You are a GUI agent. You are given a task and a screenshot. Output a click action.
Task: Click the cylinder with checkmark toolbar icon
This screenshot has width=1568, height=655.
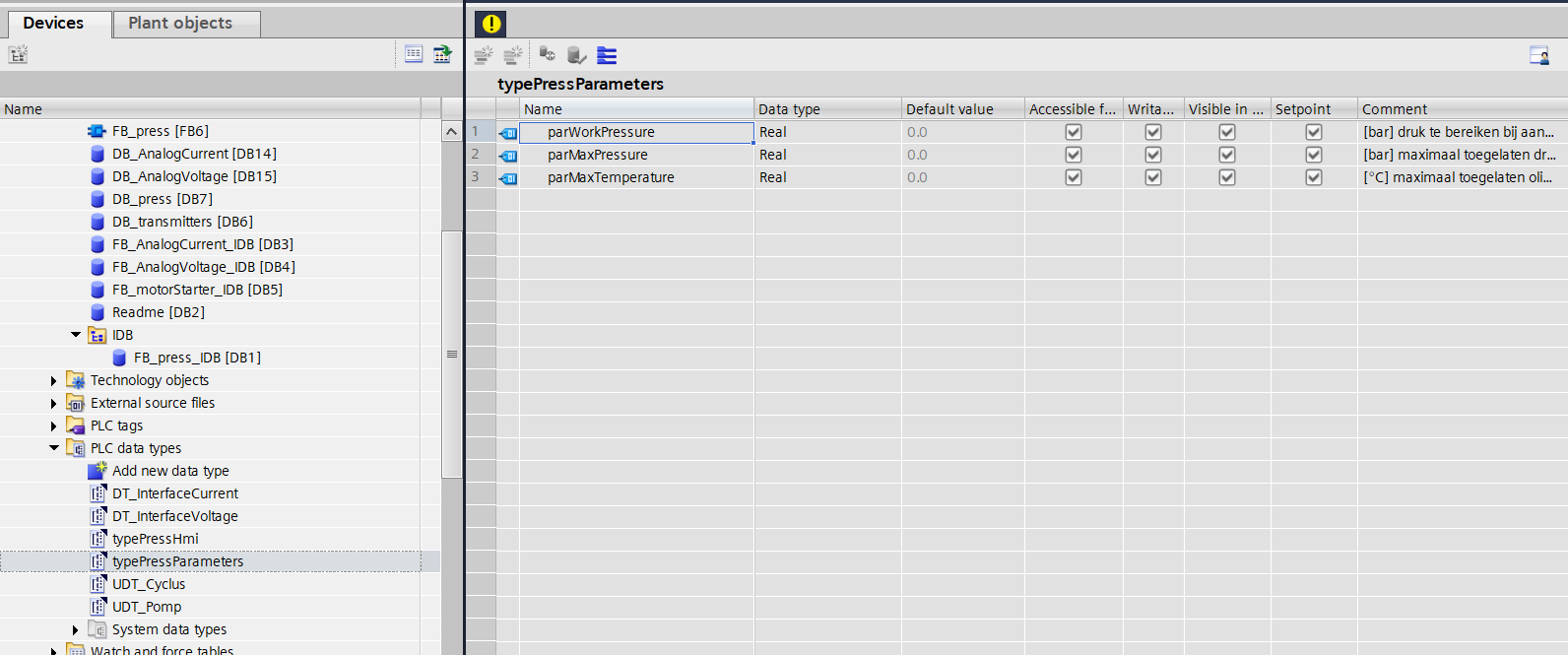[577, 55]
